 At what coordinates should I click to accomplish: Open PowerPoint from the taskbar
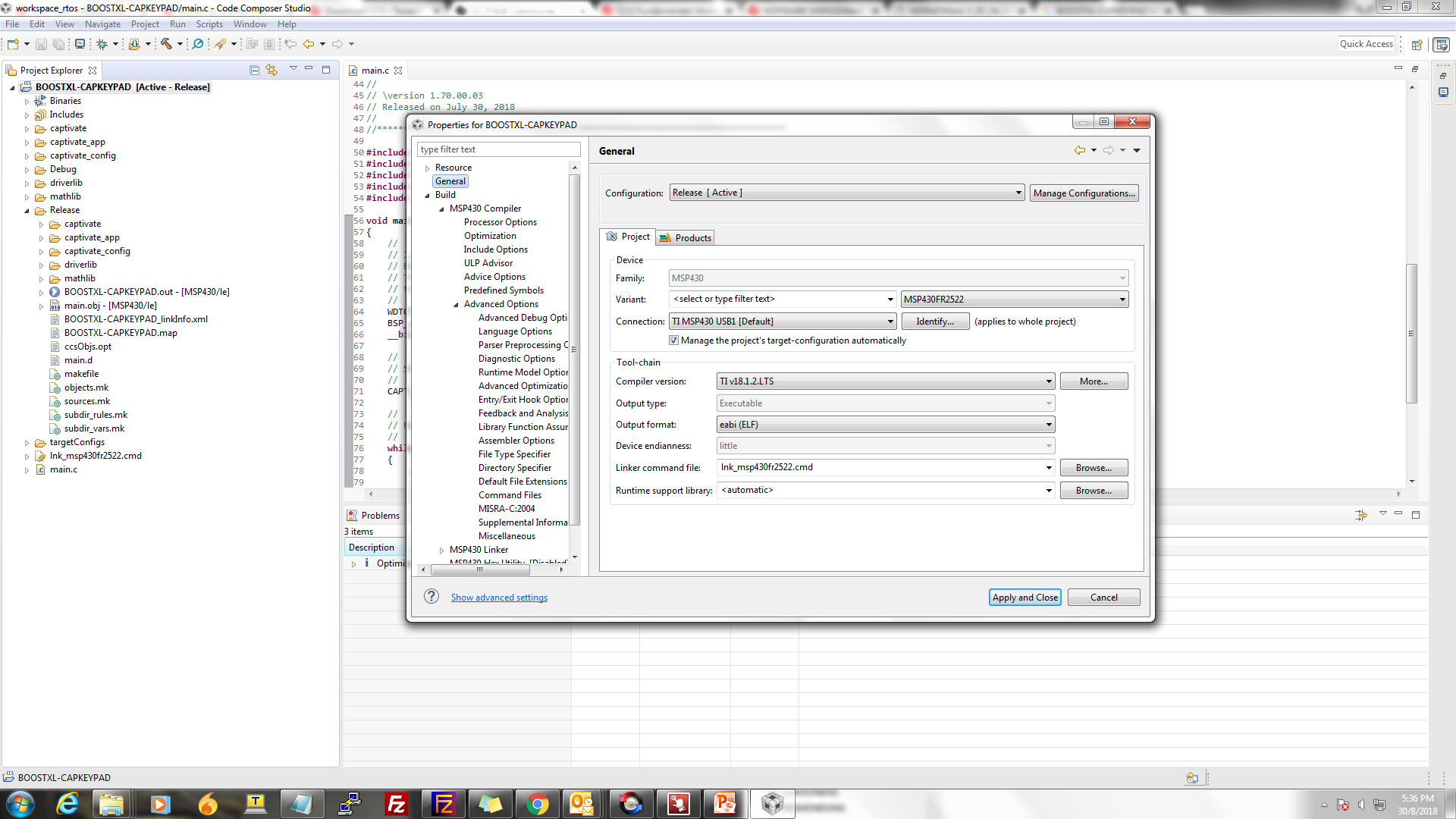click(x=724, y=804)
